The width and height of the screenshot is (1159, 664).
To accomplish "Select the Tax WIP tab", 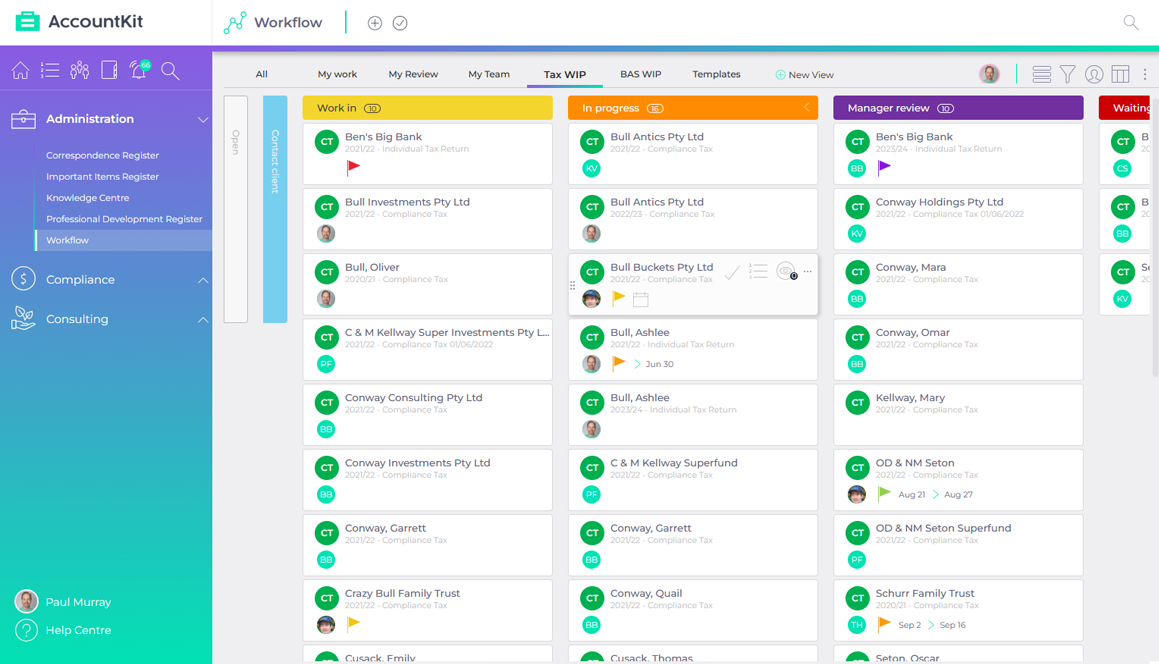I will coord(565,75).
